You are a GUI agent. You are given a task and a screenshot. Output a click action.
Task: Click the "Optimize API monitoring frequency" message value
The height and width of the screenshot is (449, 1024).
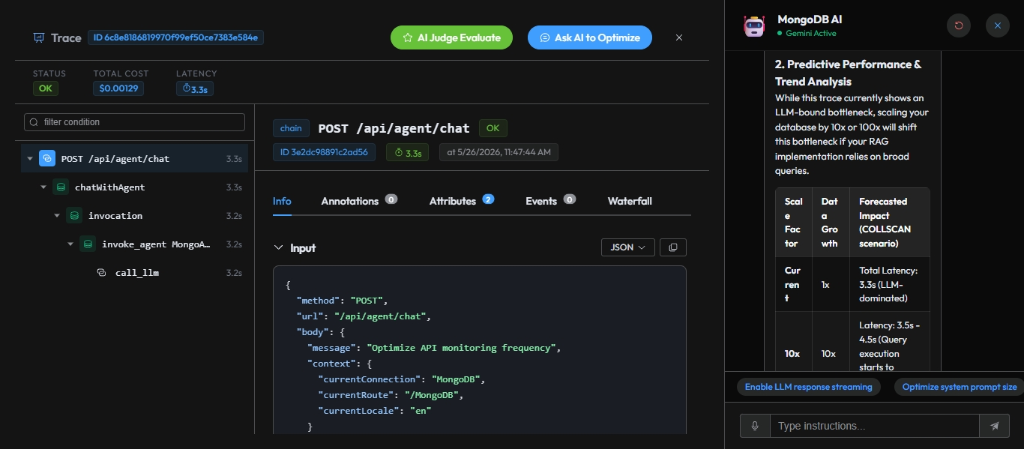click(461, 348)
